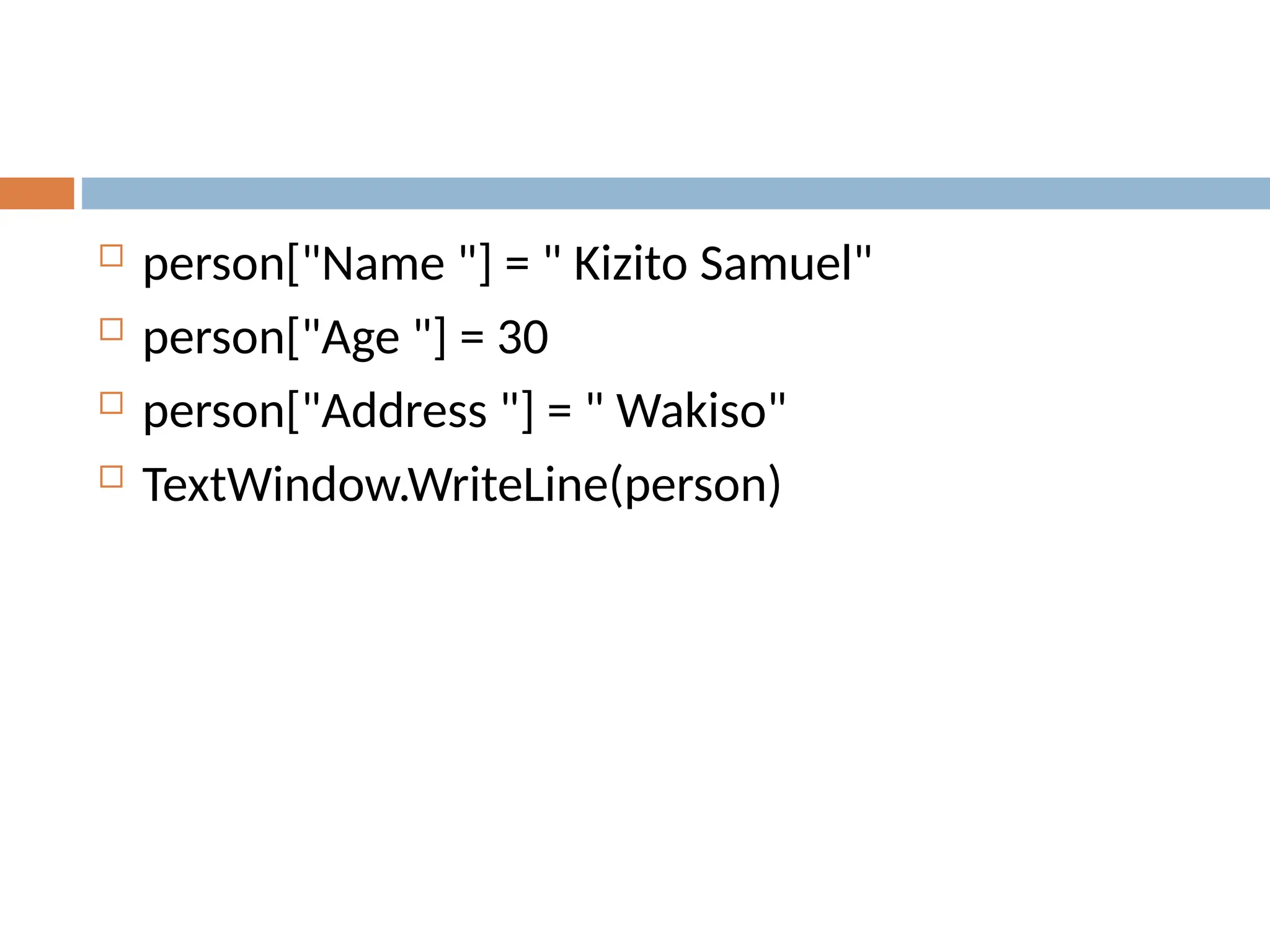Click the equals sign in the Age line
Image resolution: width=1270 pixels, height=952 pixels.
click(472, 339)
